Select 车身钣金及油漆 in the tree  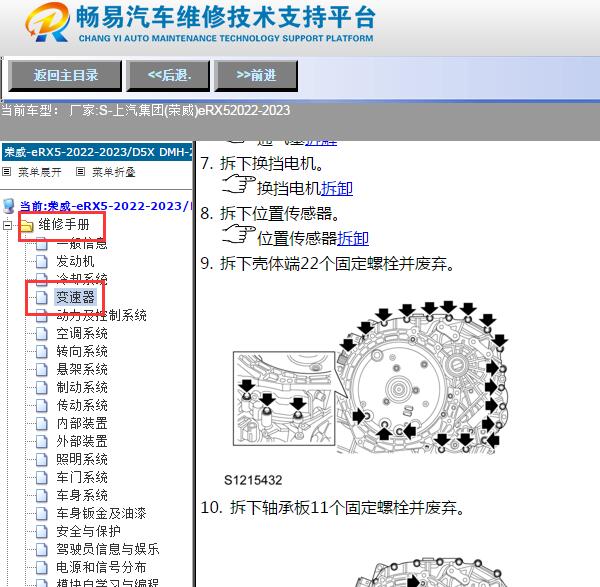pos(101,513)
